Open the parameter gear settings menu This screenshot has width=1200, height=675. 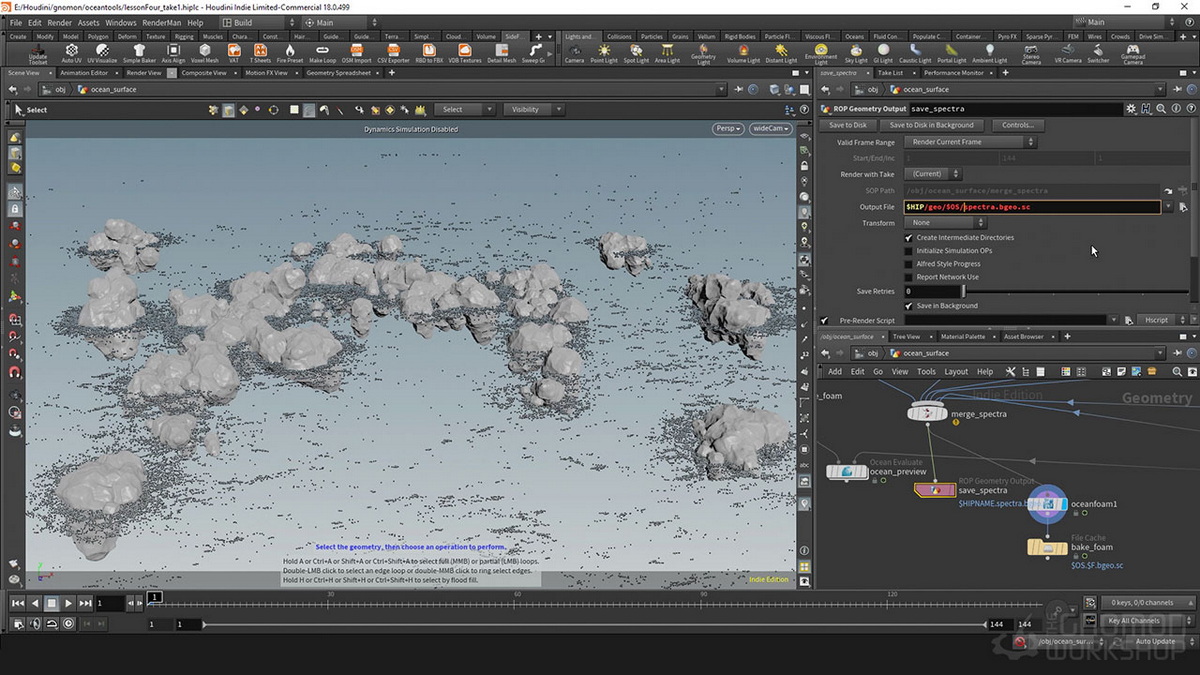pos(1131,108)
